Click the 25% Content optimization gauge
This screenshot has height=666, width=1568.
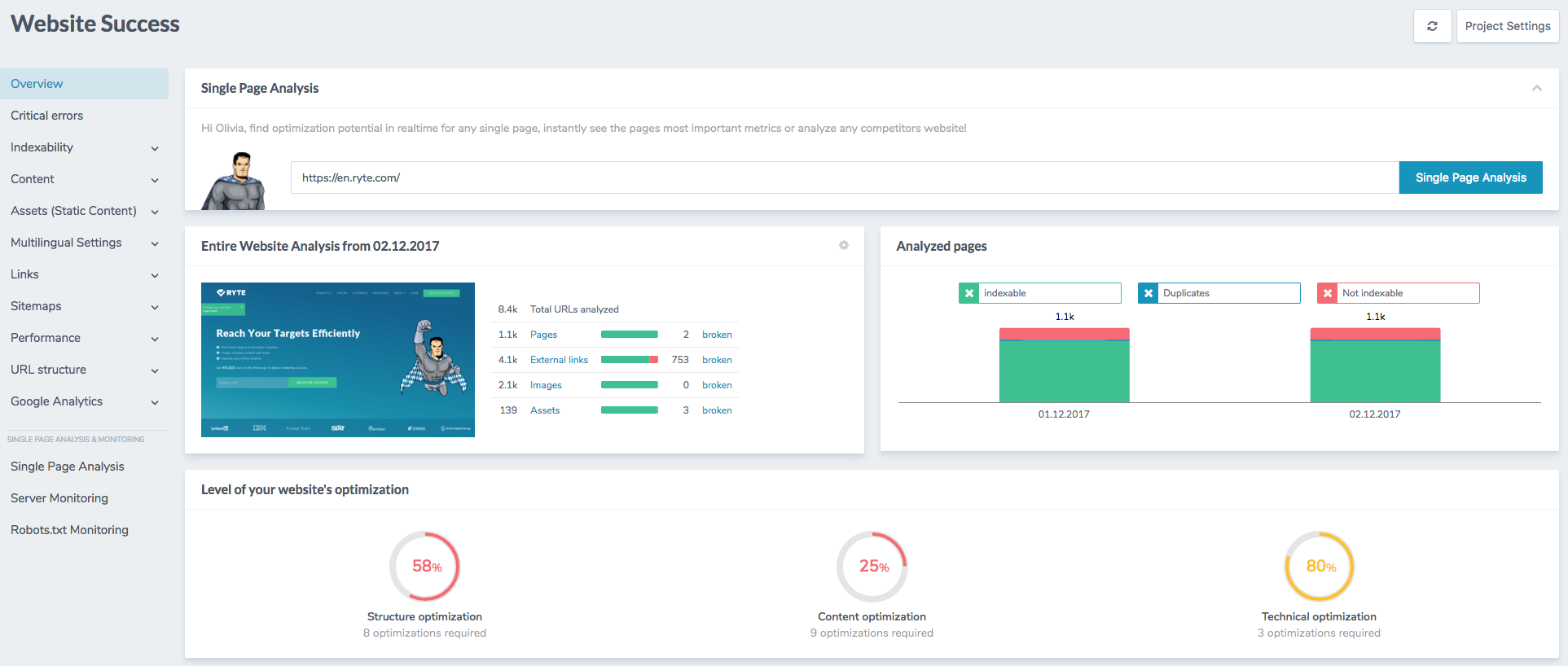[x=872, y=566]
